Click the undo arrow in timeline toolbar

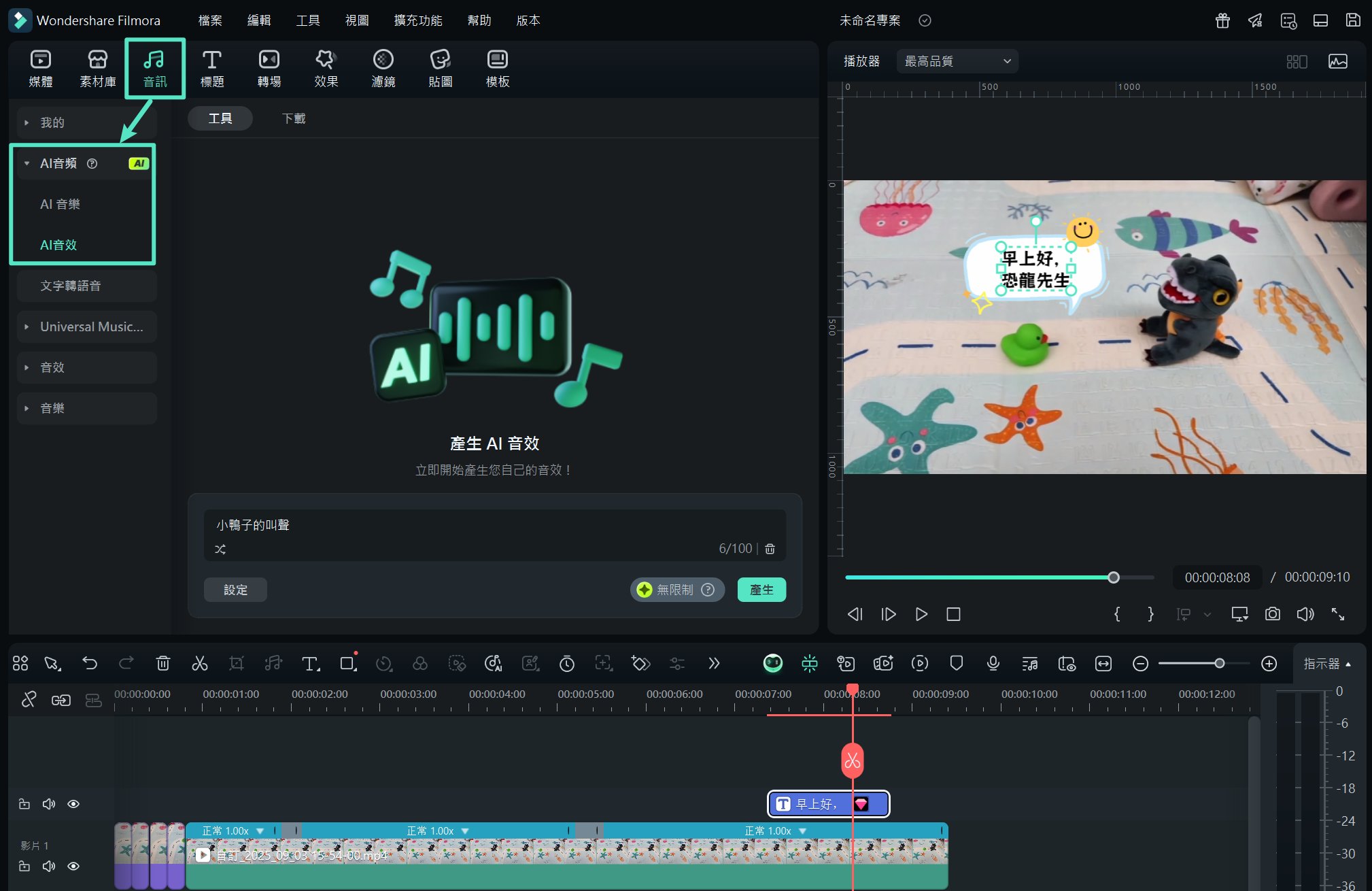point(90,663)
